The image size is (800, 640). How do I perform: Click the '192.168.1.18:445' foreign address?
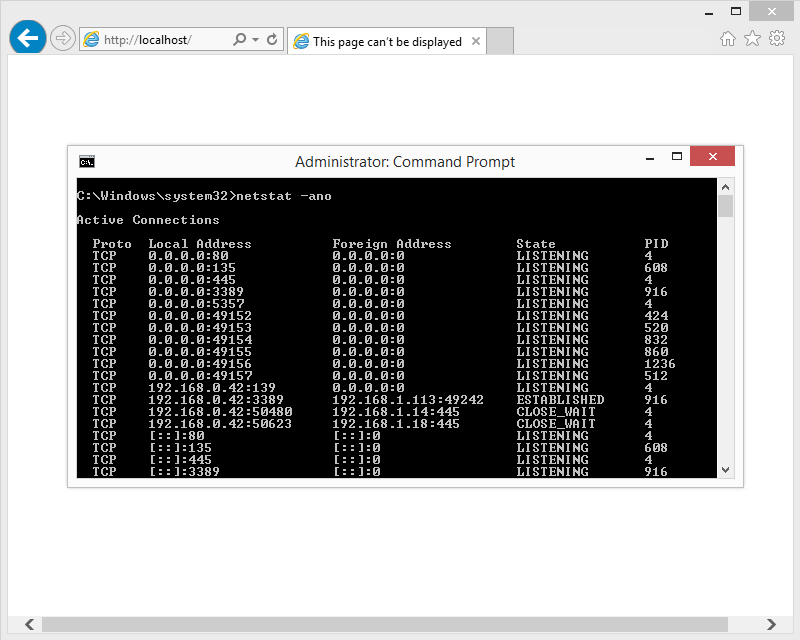click(x=396, y=424)
